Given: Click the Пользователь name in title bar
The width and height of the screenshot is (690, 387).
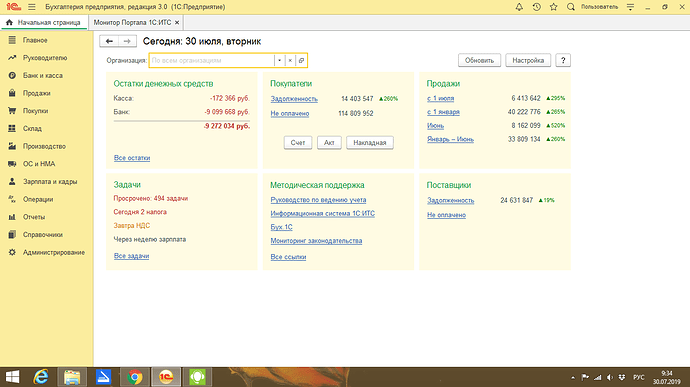Looking at the screenshot, I should coord(599,7).
